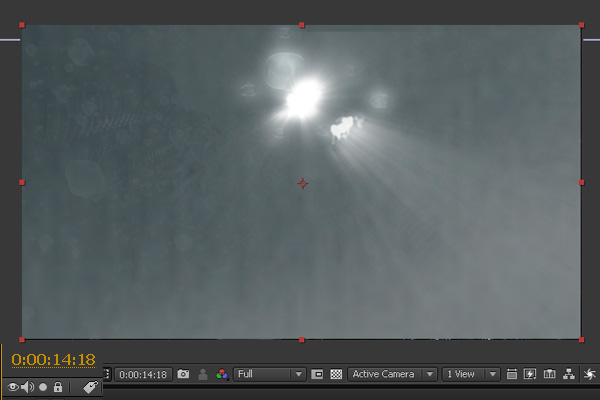Click the bottom-right red layer handle

[582, 340]
